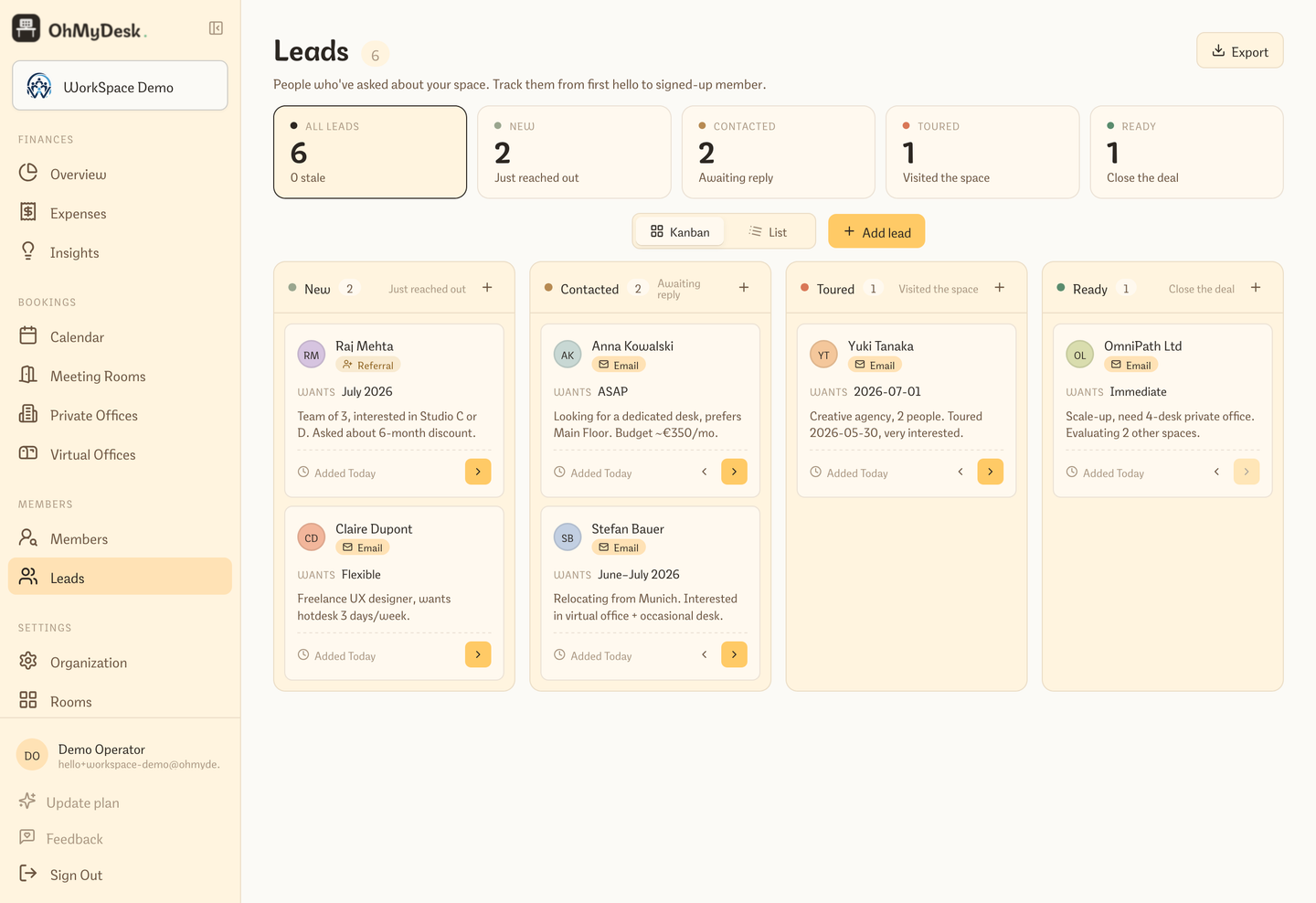Click the OL avatar circle
Screen dimensions: 1316x903
1079,355
